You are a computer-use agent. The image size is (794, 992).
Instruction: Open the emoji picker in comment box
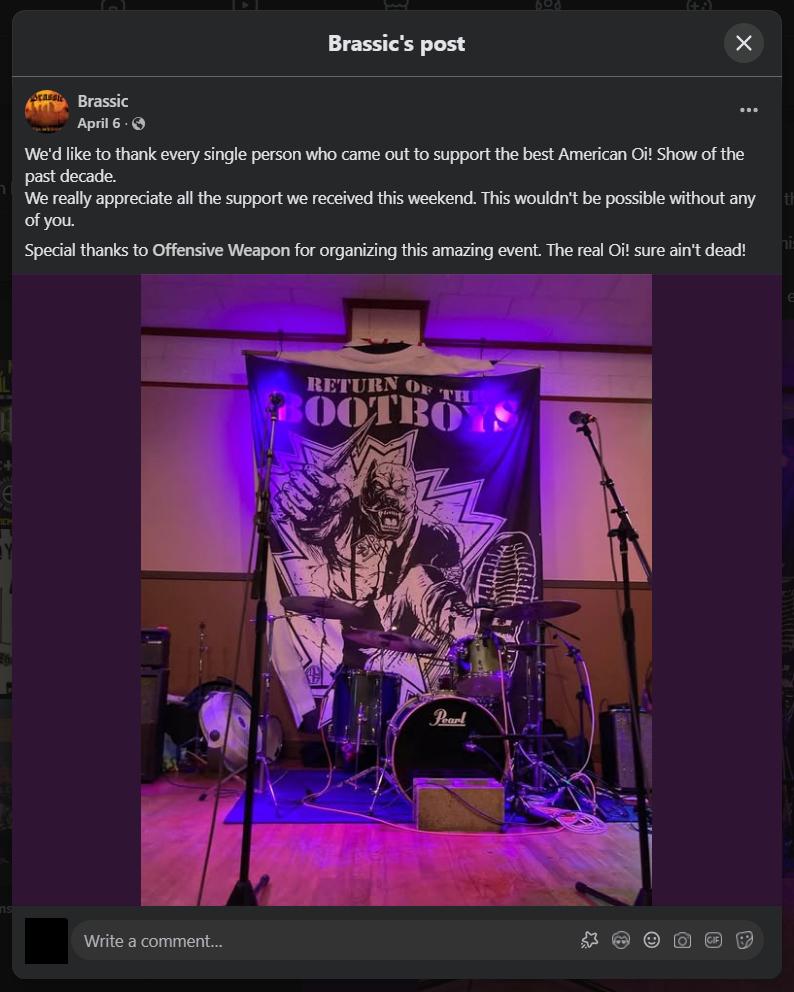point(652,941)
